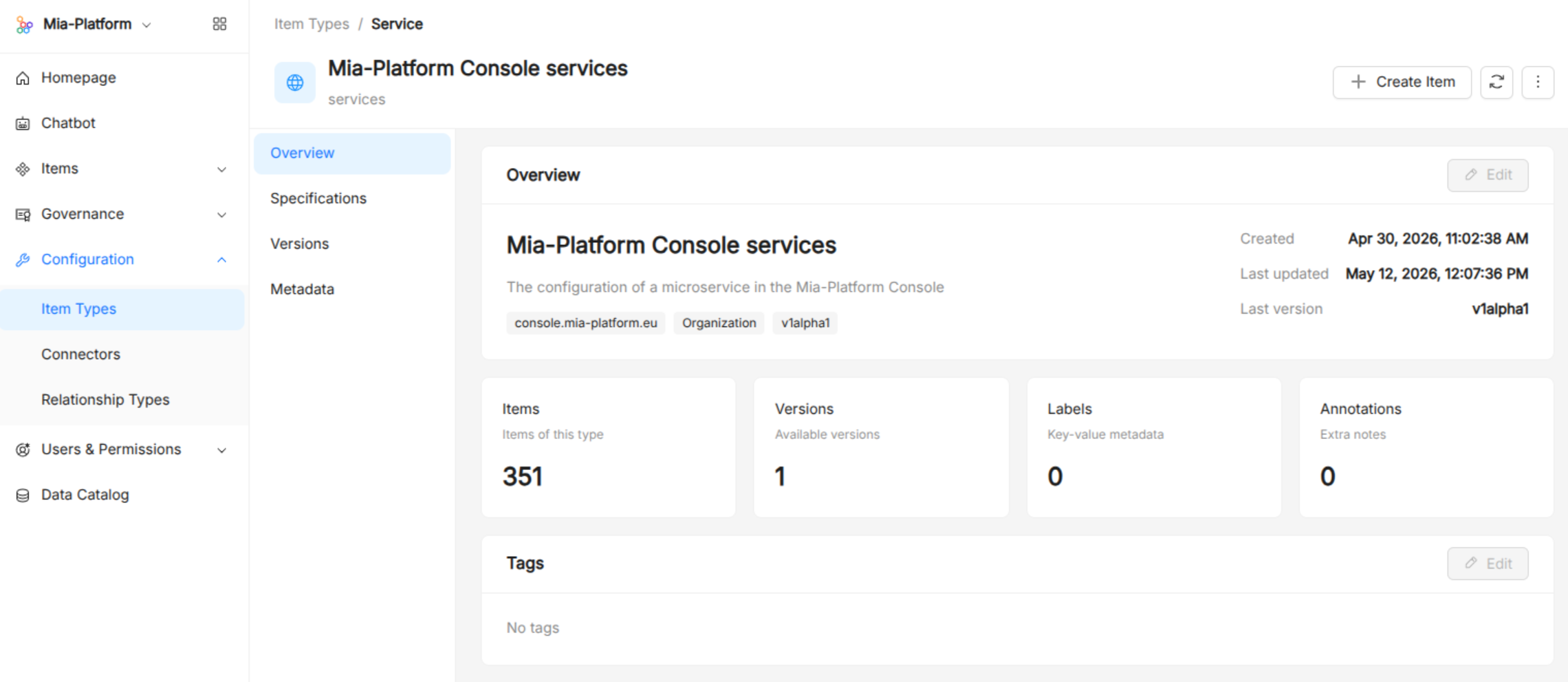The image size is (1568, 682).
Task: Click the Data Catalog database icon
Action: [23, 495]
